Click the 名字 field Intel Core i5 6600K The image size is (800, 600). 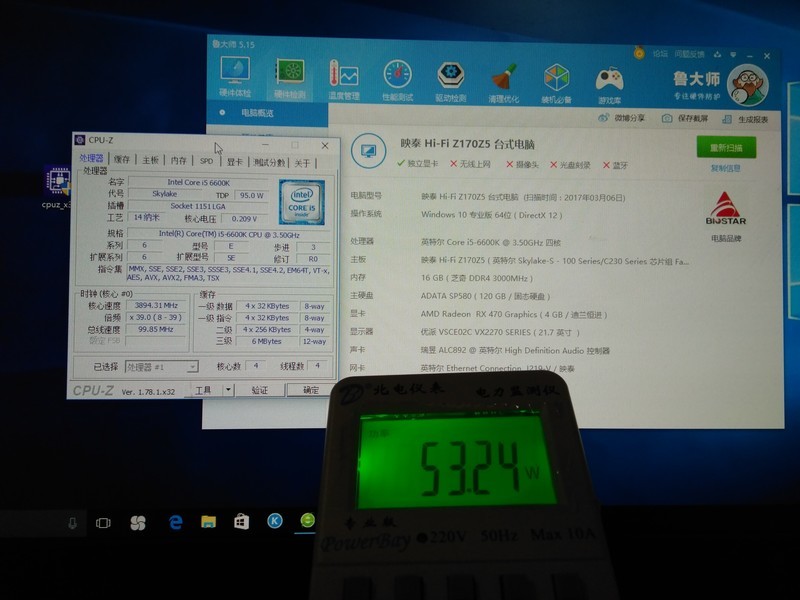tap(198, 182)
